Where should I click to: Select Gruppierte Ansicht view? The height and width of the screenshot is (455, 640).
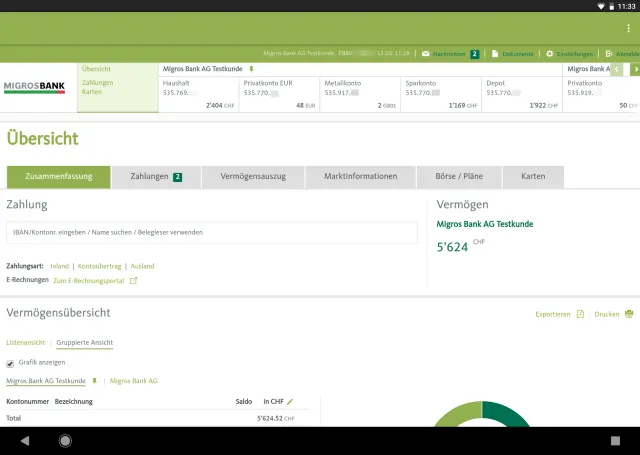[x=84, y=342]
